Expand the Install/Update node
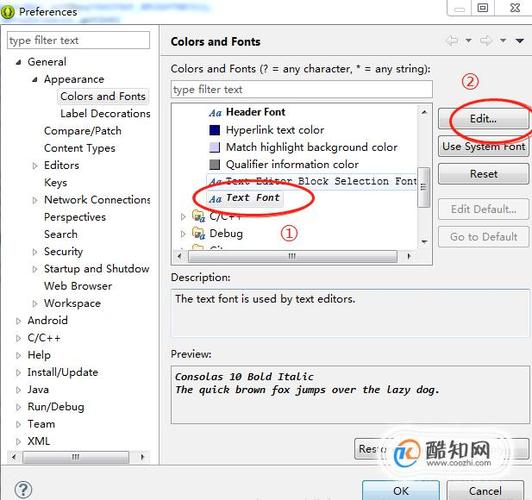The width and height of the screenshot is (532, 500). (18, 373)
